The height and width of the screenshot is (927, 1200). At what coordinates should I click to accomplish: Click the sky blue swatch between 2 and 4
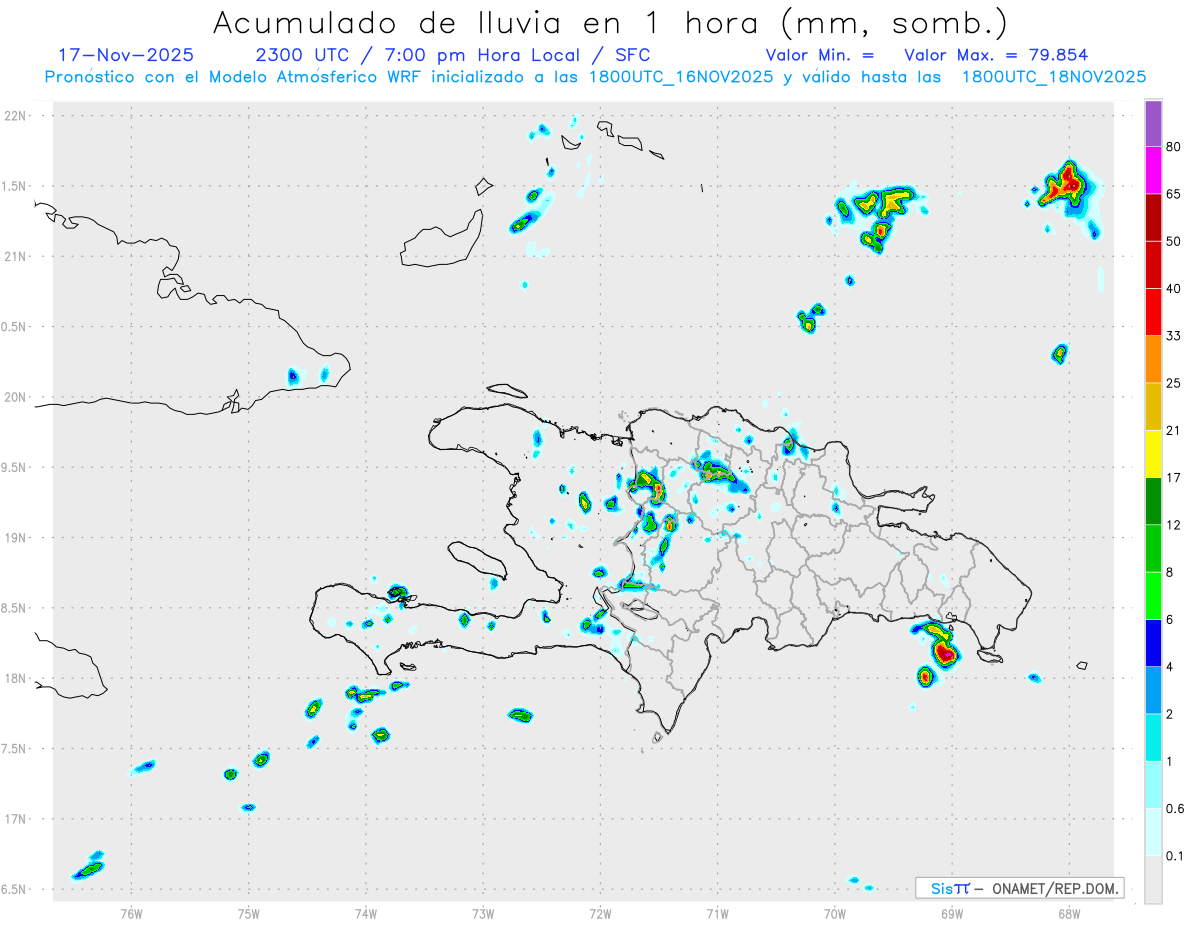coord(1153,691)
